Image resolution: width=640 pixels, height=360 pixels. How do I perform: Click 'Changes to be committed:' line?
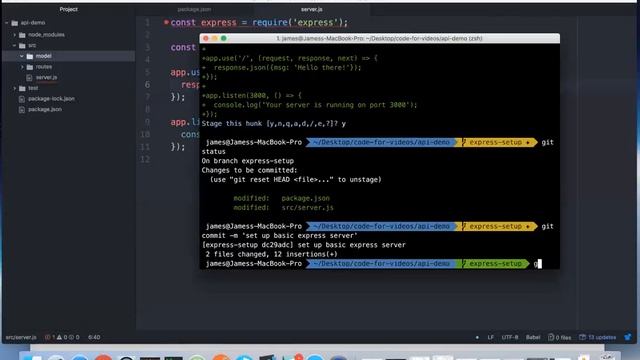249,170
